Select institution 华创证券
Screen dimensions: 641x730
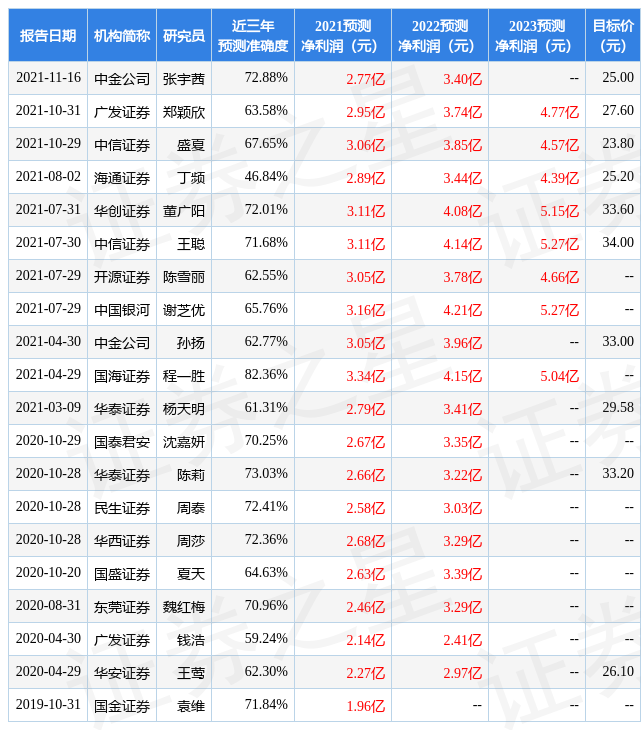click(122, 211)
